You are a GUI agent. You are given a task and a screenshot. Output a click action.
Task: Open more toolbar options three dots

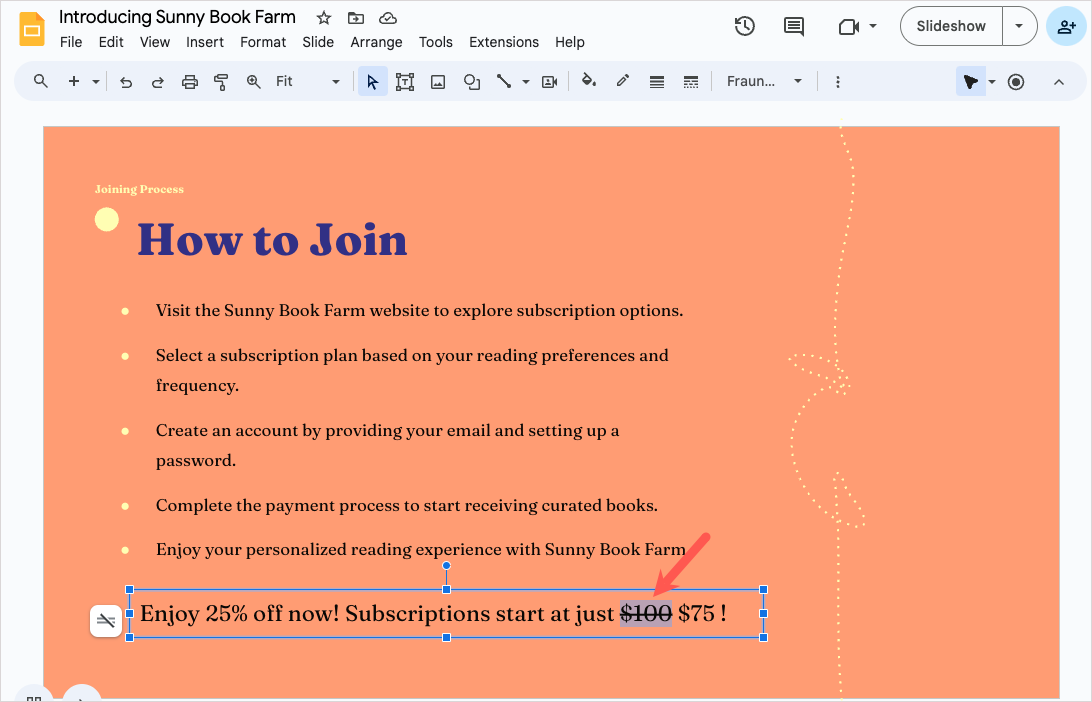coord(838,82)
